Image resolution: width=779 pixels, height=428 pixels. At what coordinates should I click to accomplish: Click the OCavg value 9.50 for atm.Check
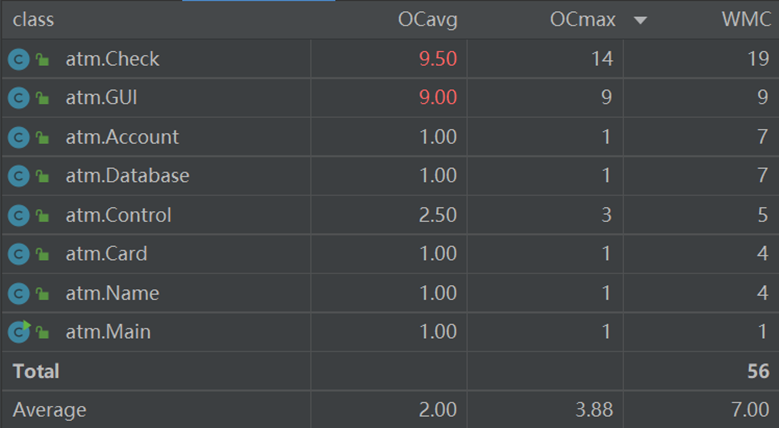438,59
